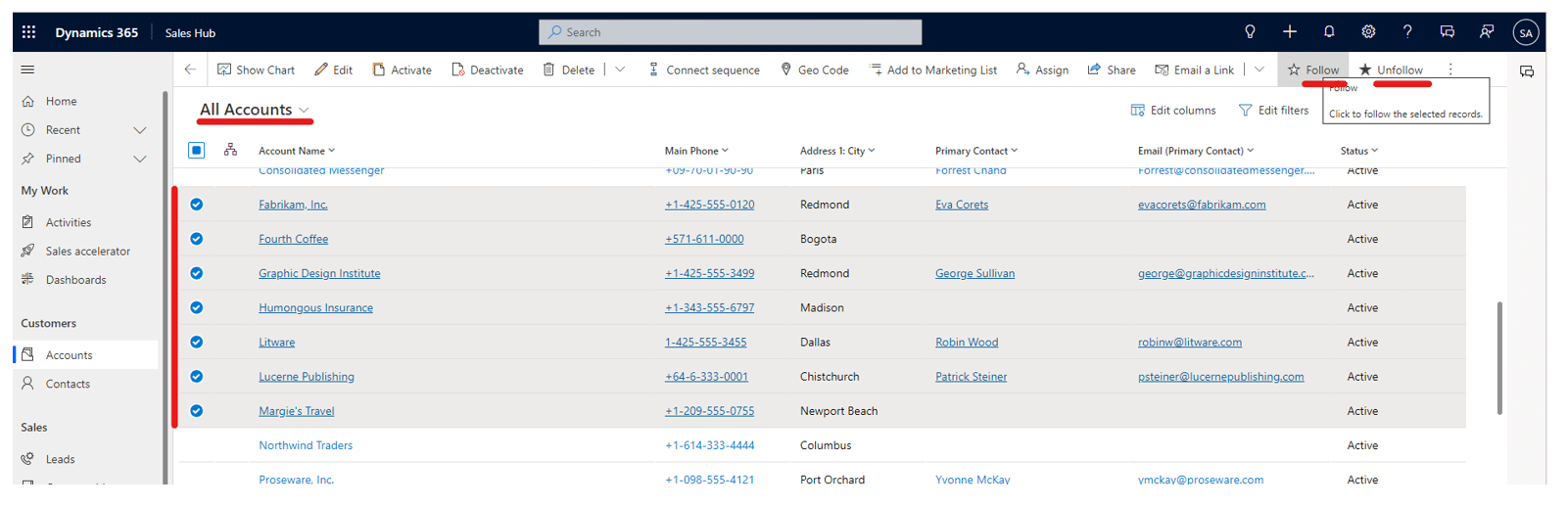Toggle the select-all checkbox in header
The height and width of the screenshot is (507, 1568).
coord(197,150)
